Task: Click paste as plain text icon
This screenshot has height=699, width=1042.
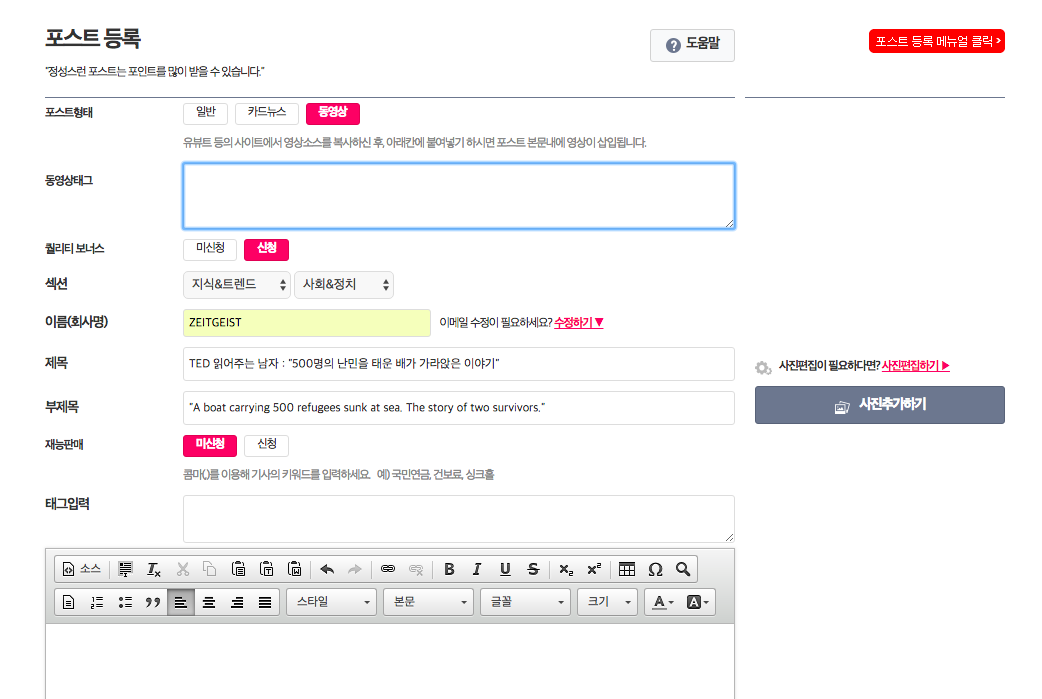Action: [266, 569]
